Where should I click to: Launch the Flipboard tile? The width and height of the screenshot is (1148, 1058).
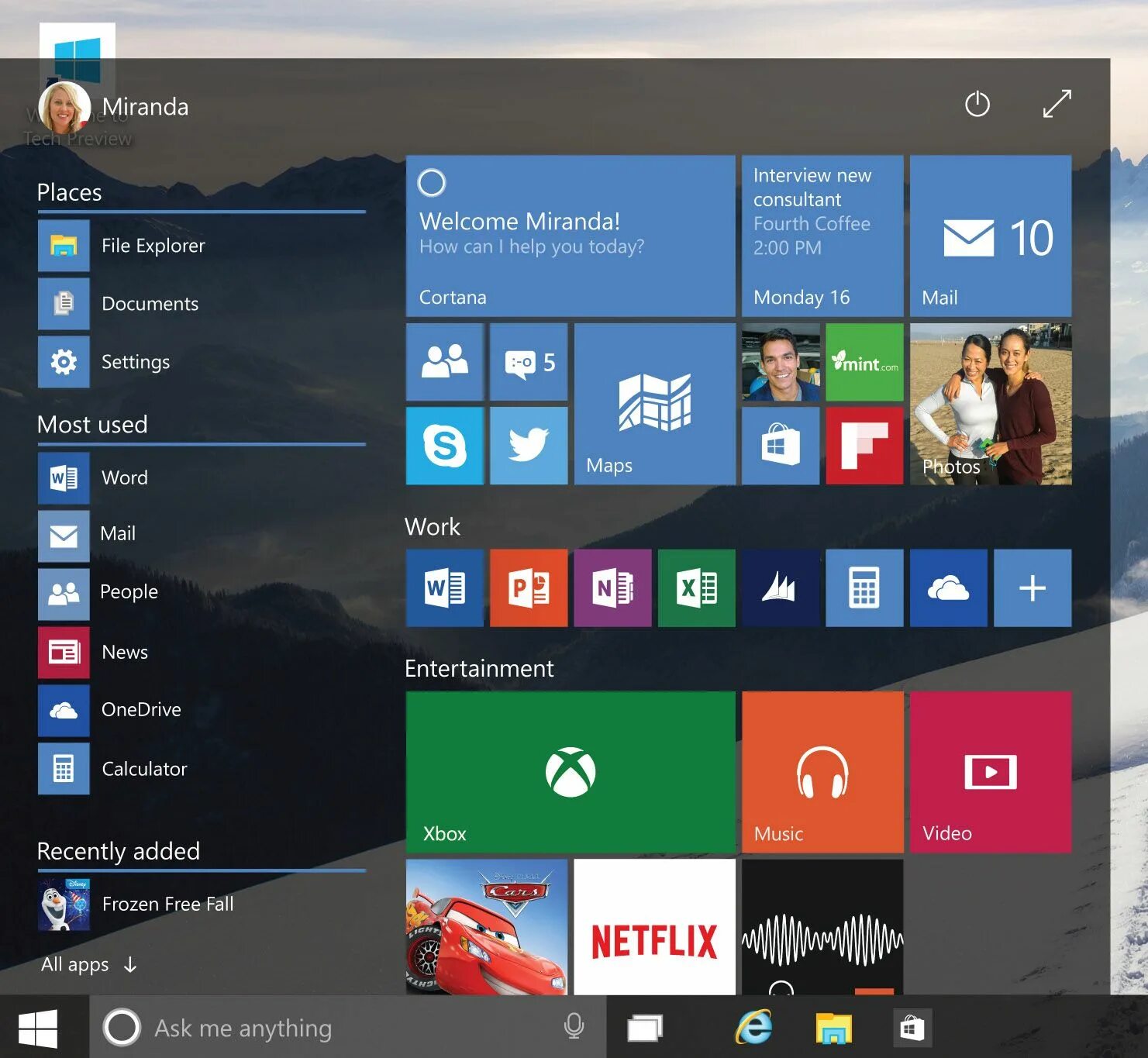pos(865,446)
